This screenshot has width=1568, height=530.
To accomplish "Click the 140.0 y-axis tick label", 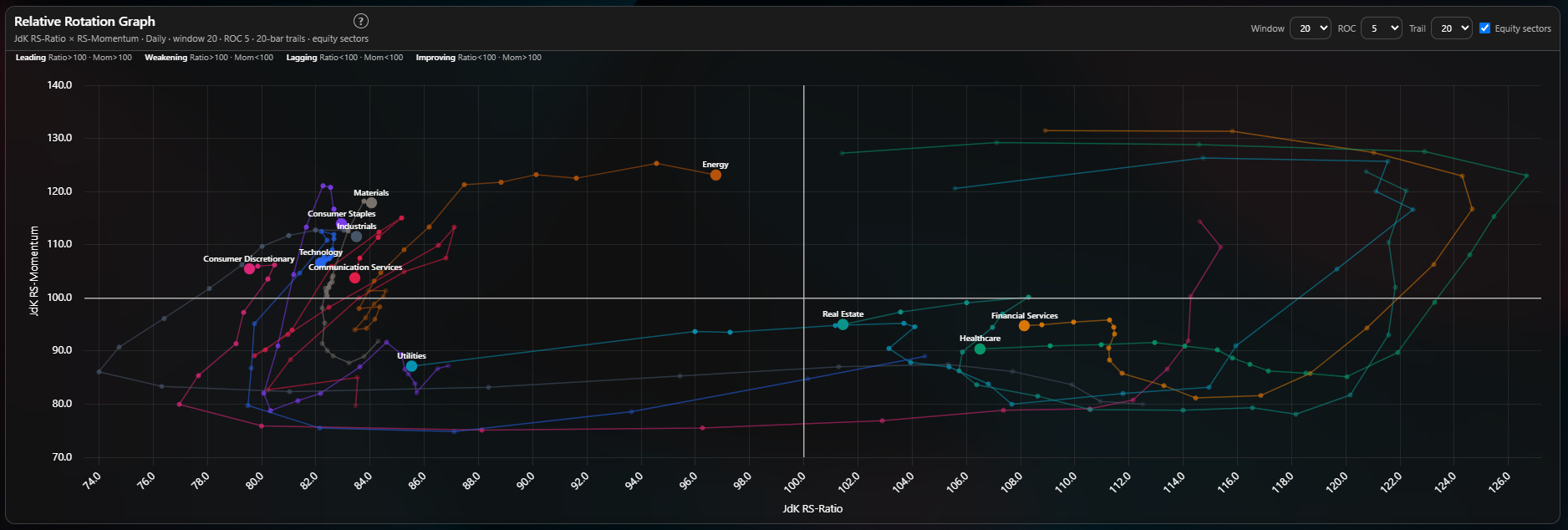I will [59, 85].
